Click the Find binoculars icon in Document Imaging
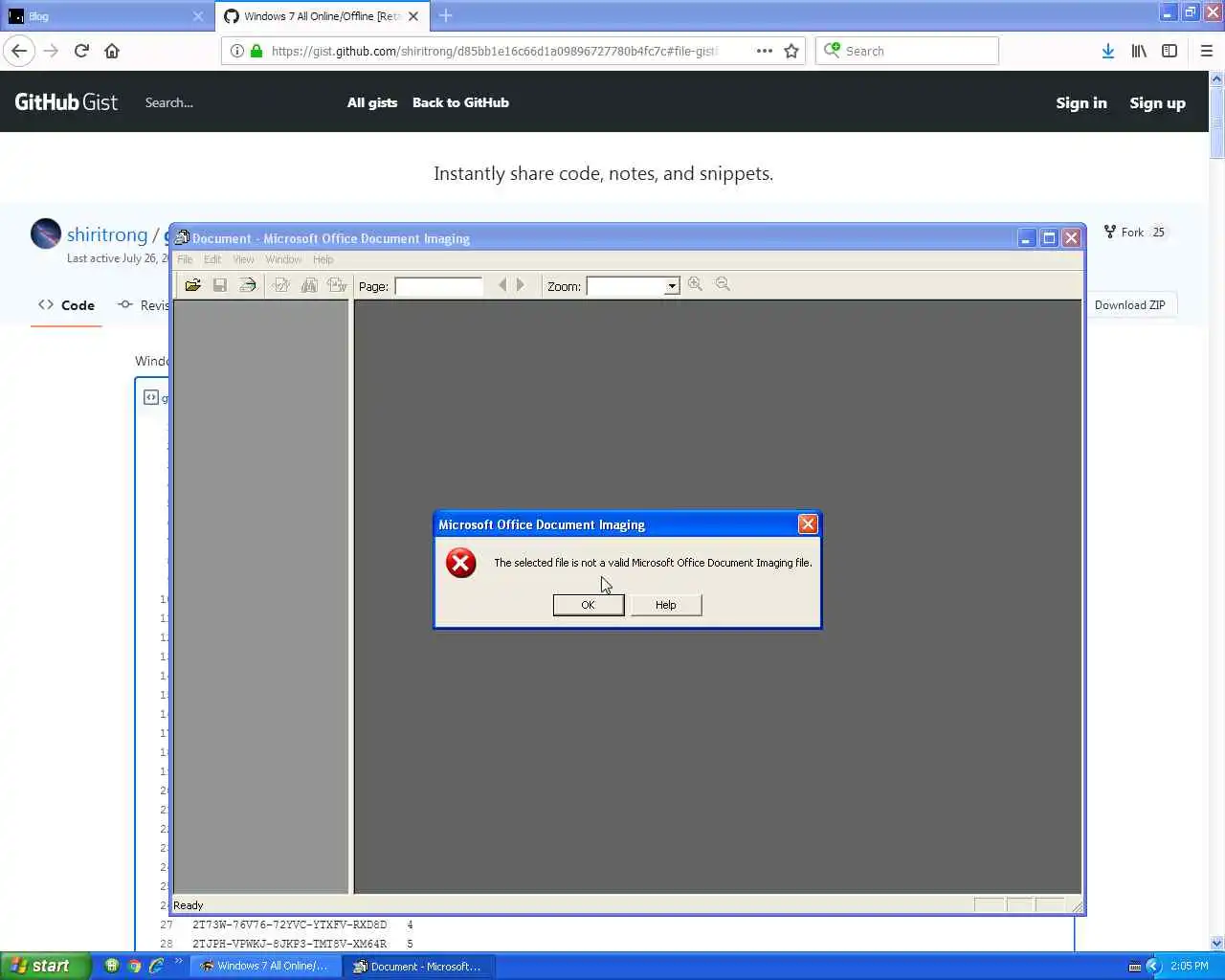The width and height of the screenshot is (1225, 980). (x=309, y=285)
